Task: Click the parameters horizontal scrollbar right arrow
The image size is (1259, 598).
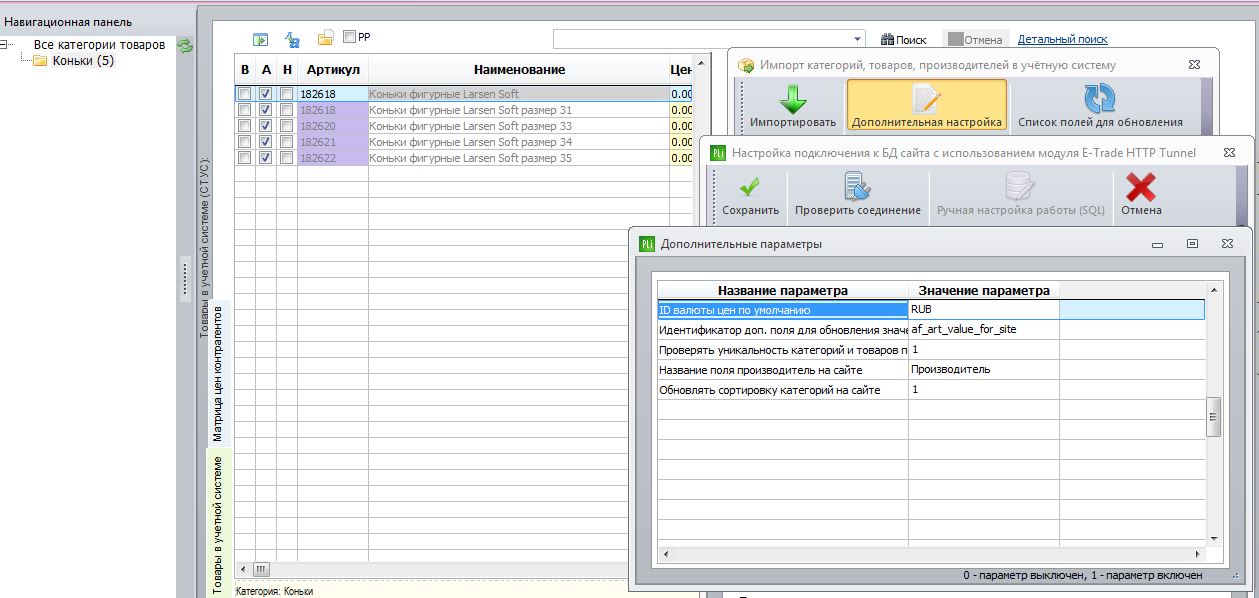Action: tap(1197, 554)
